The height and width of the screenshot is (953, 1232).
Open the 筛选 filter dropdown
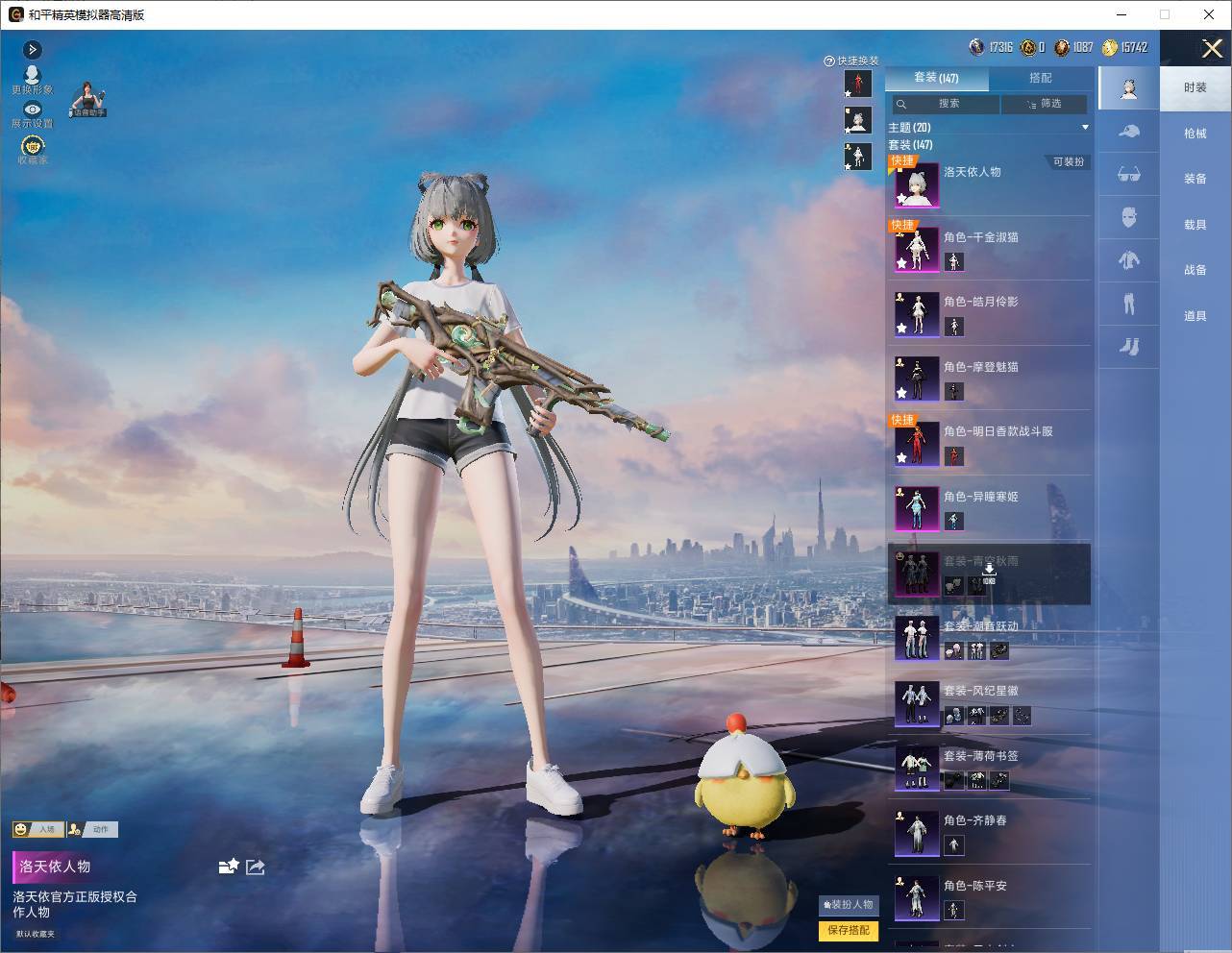pos(1044,104)
